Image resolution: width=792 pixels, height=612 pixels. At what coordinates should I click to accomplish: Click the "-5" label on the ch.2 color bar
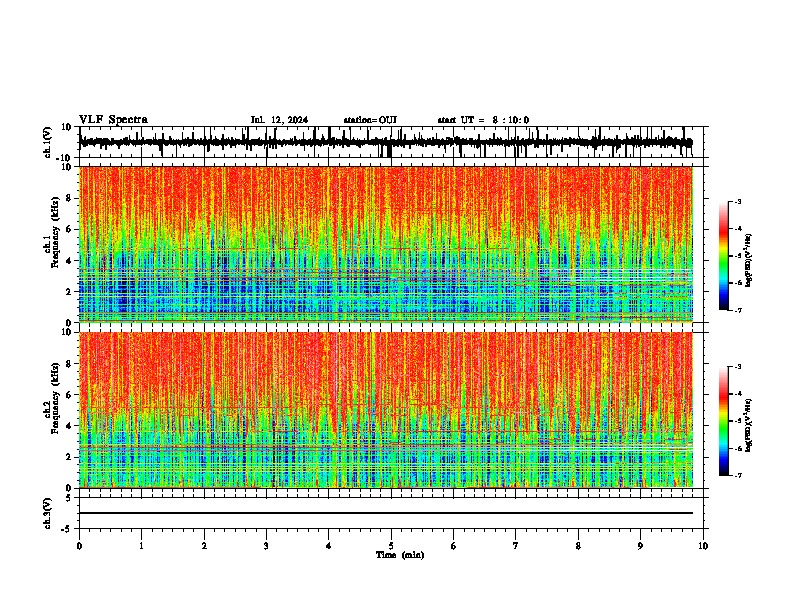pyautogui.click(x=737, y=421)
